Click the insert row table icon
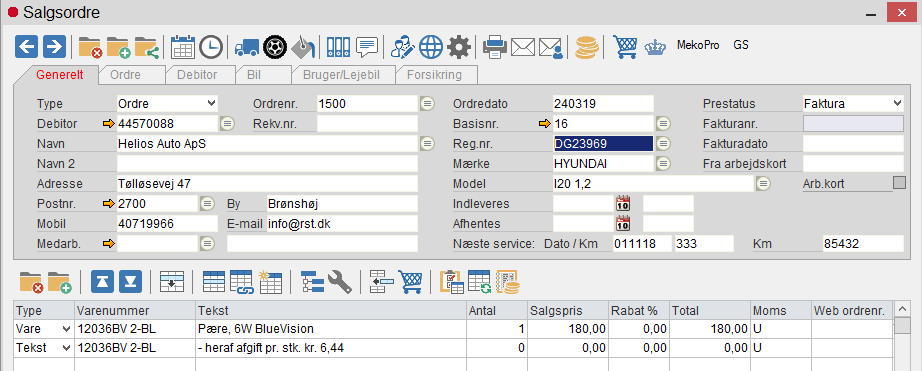This screenshot has height=371, width=922. tap(172, 282)
